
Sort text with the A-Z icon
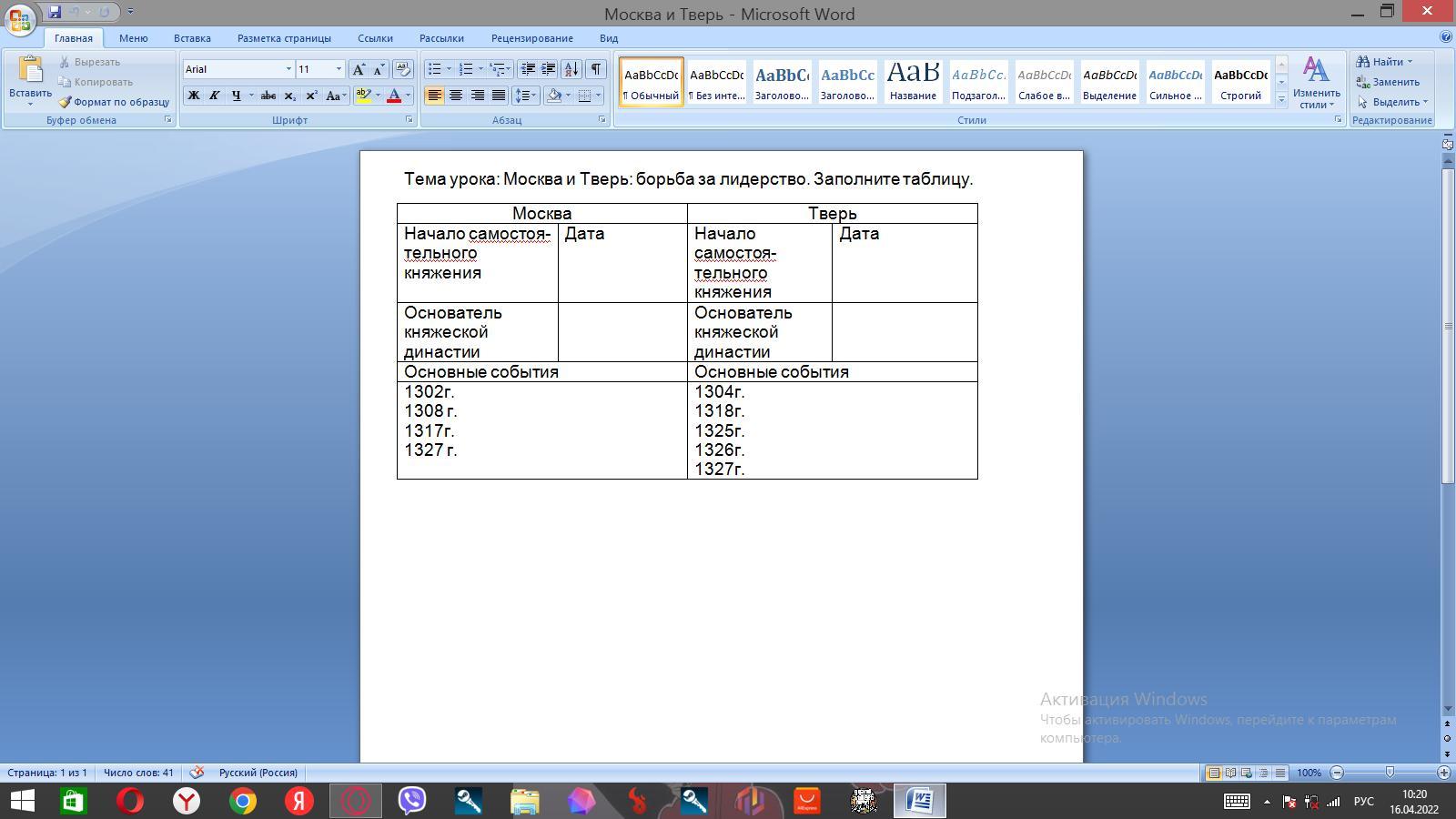[x=571, y=69]
